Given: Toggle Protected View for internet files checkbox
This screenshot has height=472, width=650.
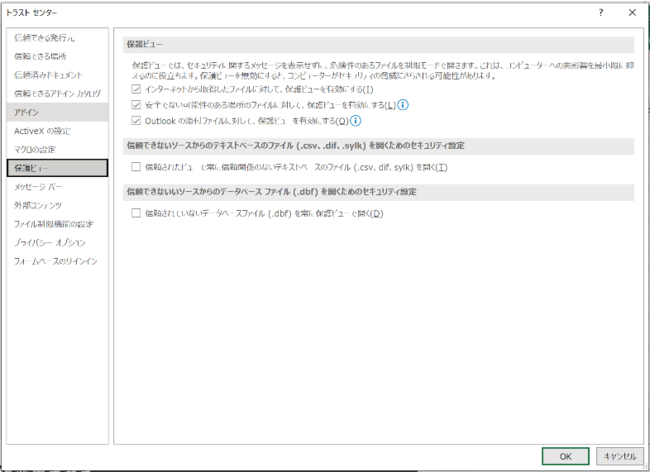Looking at the screenshot, I should pyautogui.click(x=136, y=89).
